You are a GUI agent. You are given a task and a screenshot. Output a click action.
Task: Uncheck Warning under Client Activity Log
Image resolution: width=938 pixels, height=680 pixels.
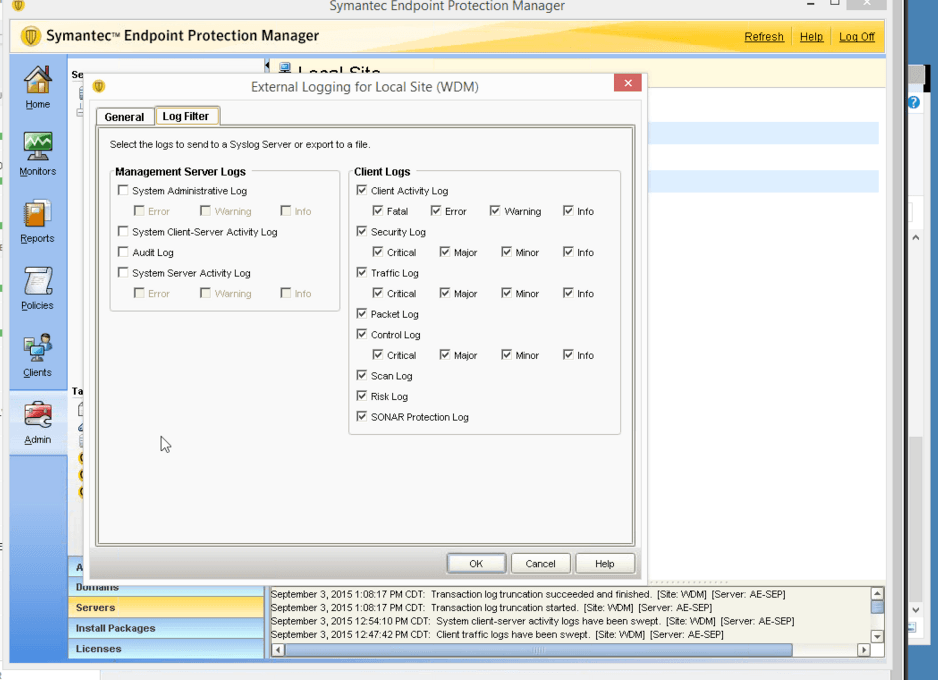point(495,211)
